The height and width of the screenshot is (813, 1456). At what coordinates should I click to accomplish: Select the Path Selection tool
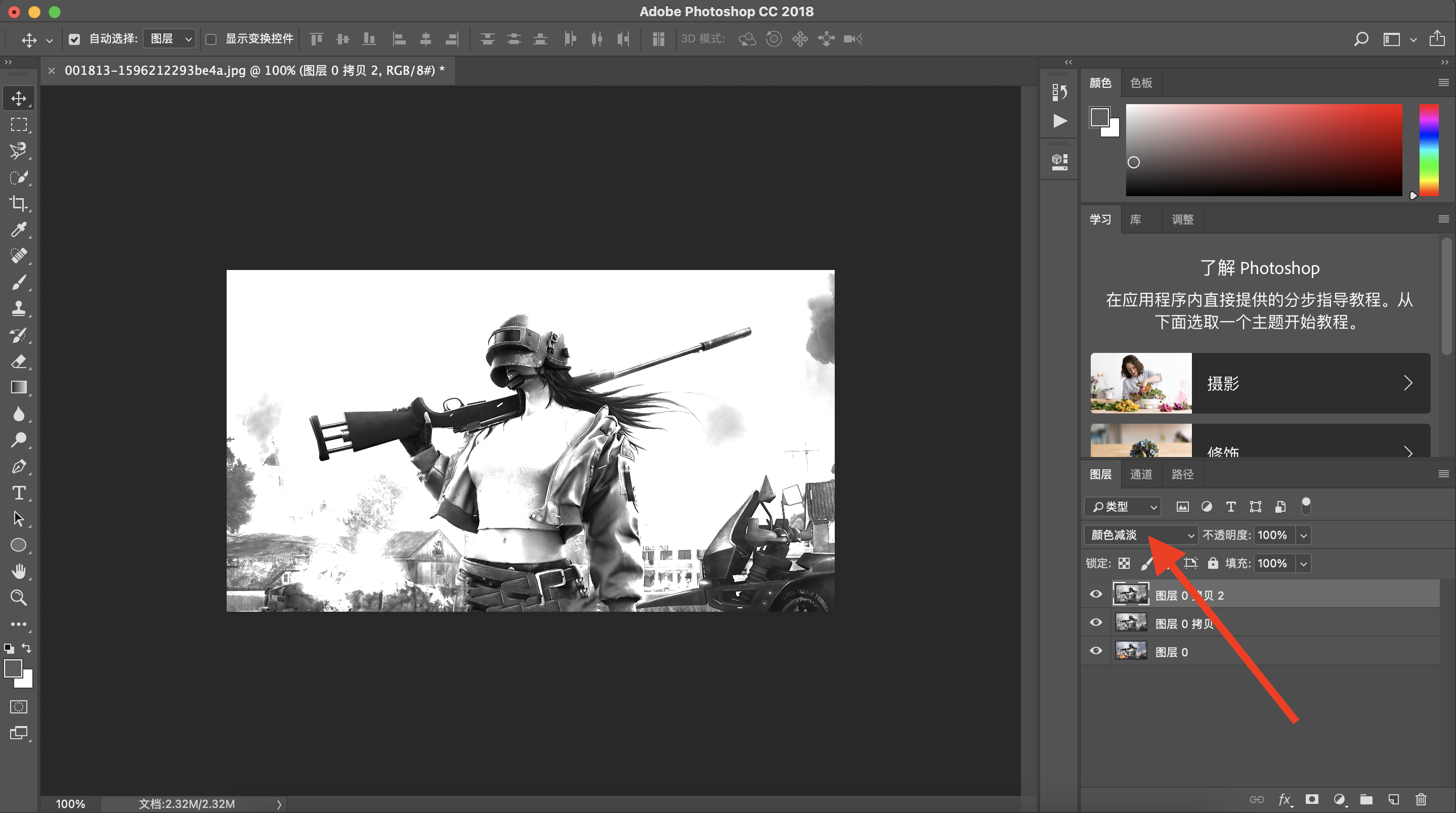tap(19, 519)
